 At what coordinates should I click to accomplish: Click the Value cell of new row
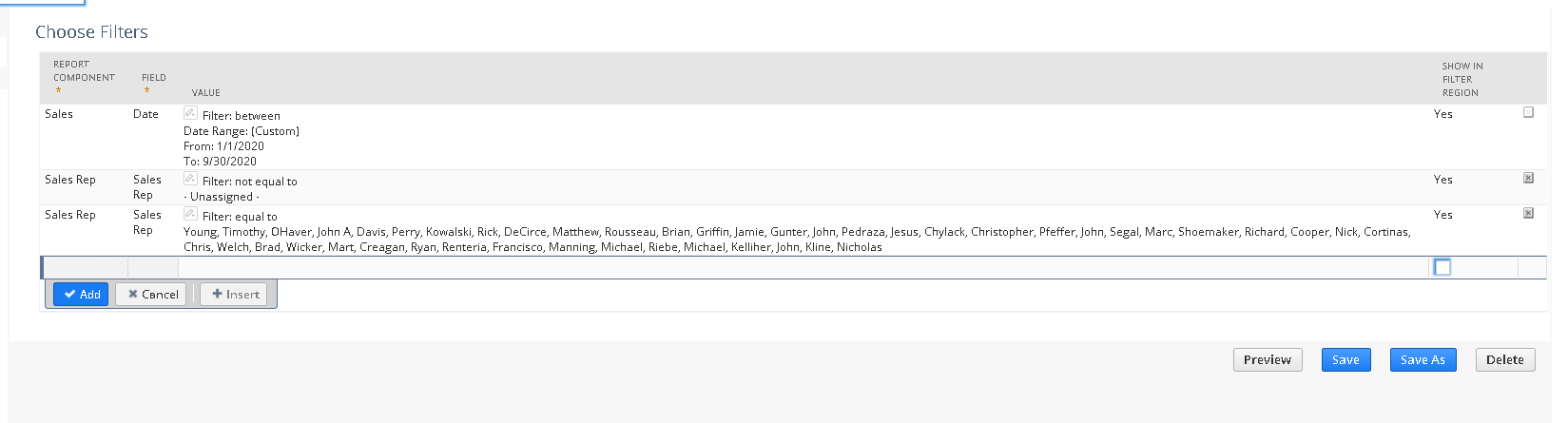pyautogui.click(x=803, y=267)
